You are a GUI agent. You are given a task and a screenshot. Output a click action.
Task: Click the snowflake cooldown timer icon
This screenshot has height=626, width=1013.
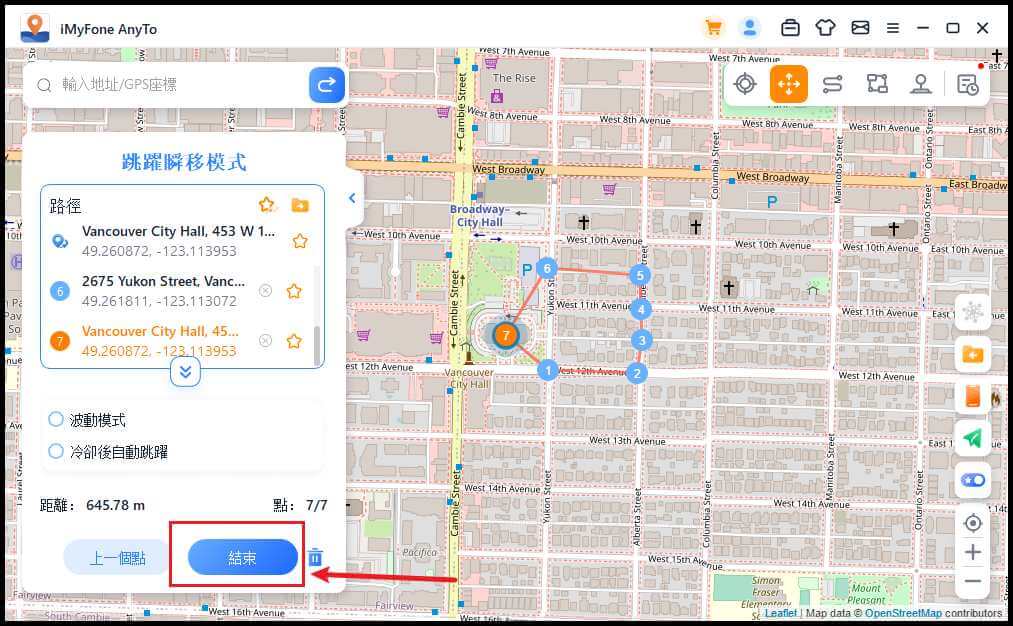(973, 313)
